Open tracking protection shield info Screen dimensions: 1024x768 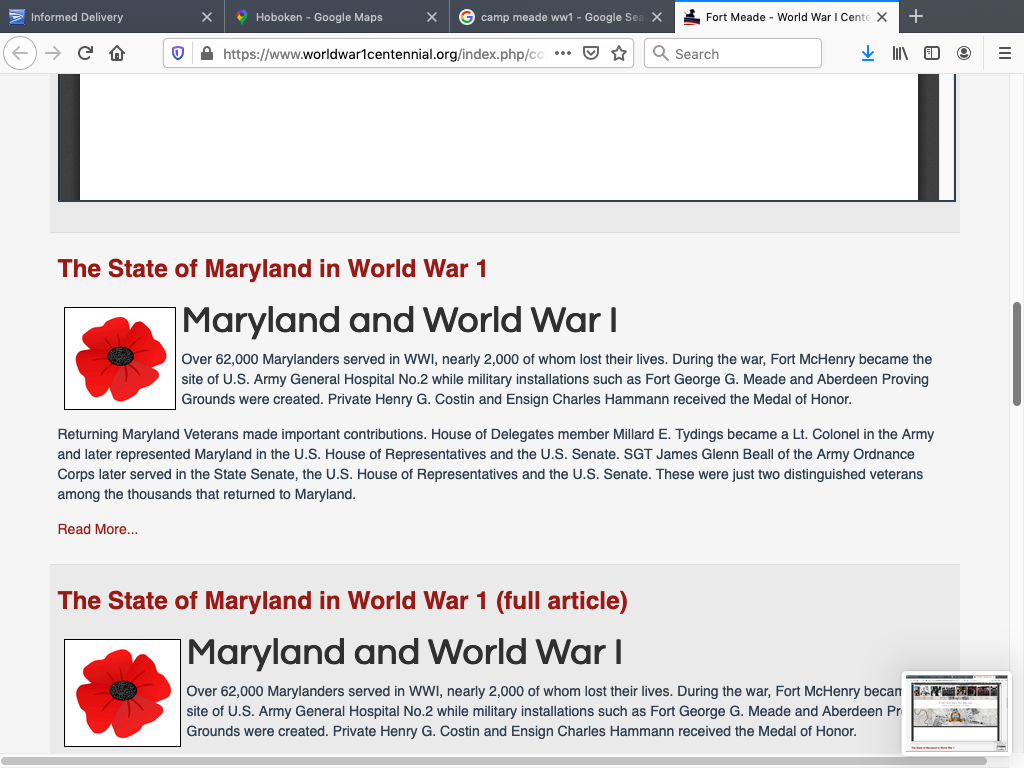tap(178, 54)
